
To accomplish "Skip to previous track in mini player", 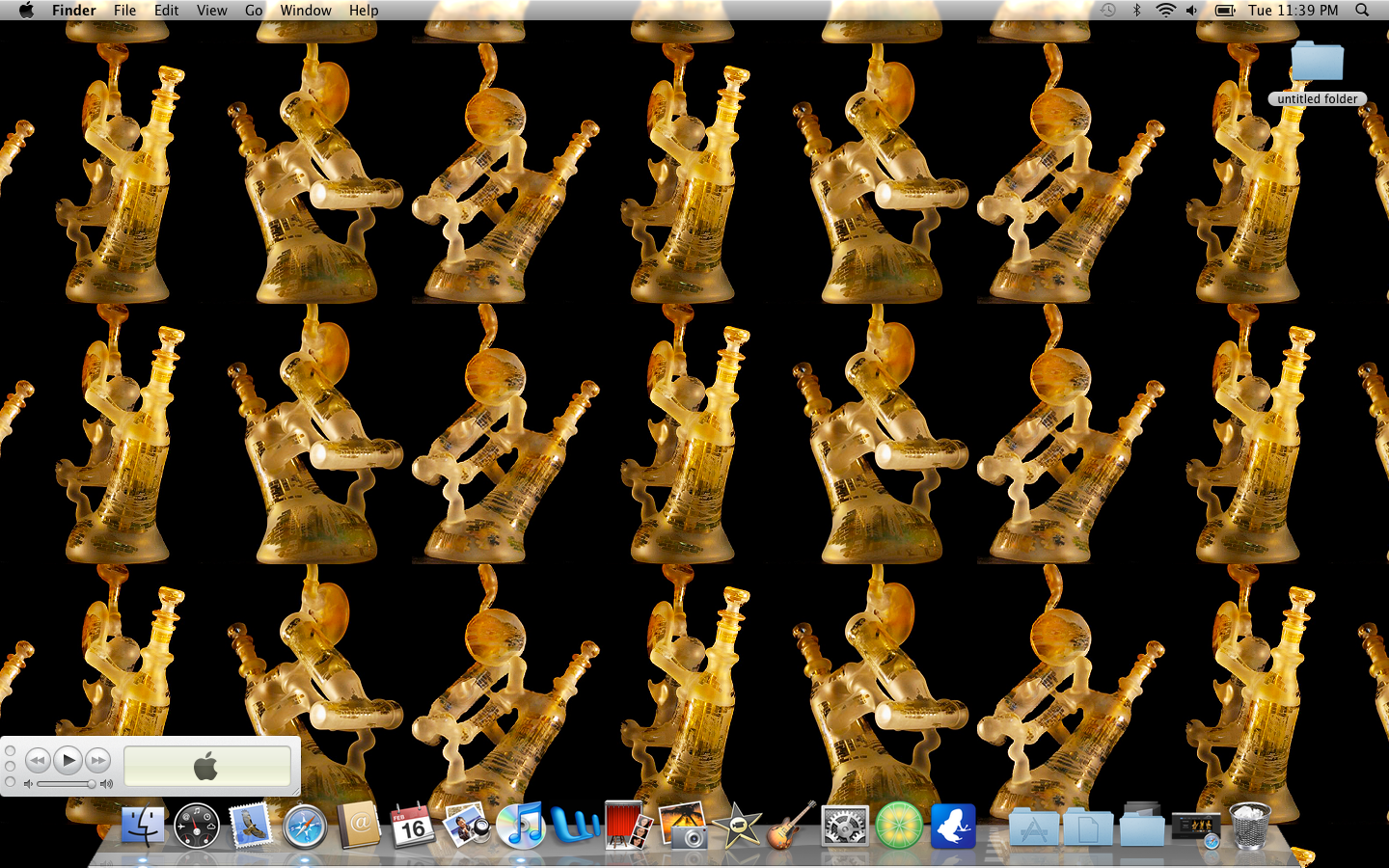I will pos(38,760).
